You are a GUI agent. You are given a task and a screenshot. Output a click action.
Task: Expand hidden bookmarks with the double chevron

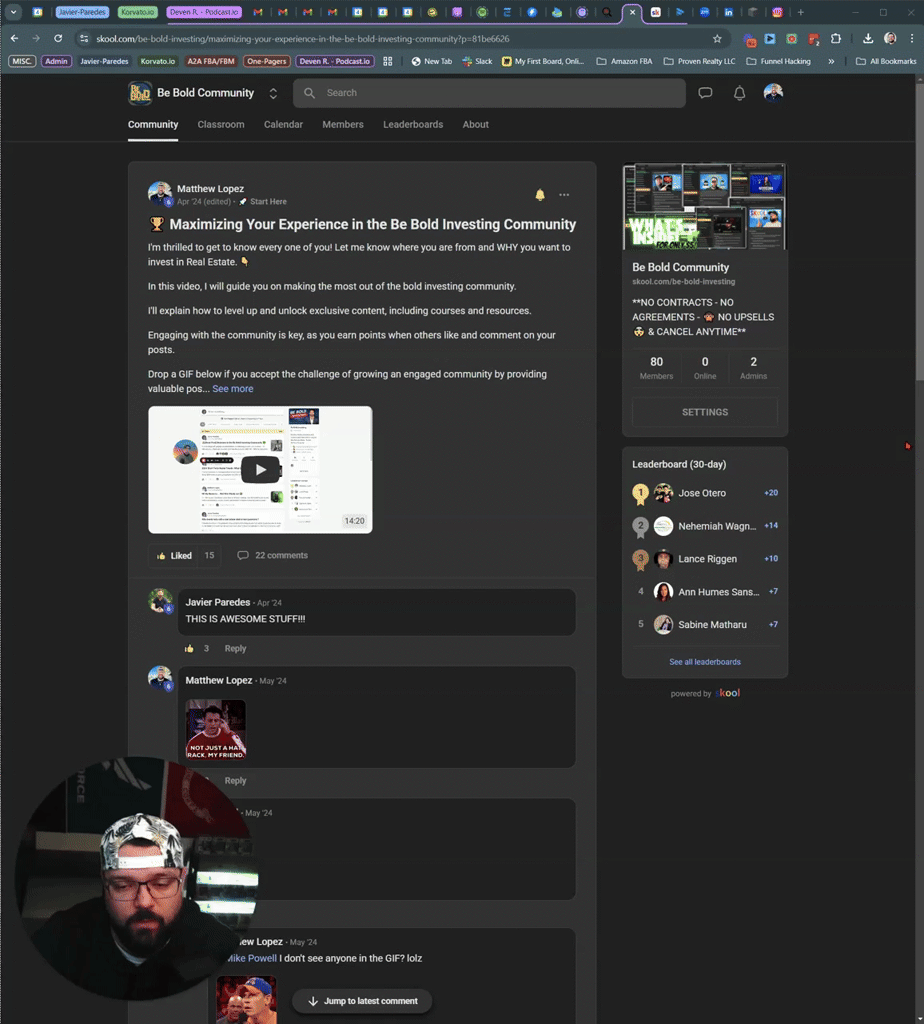pos(830,60)
